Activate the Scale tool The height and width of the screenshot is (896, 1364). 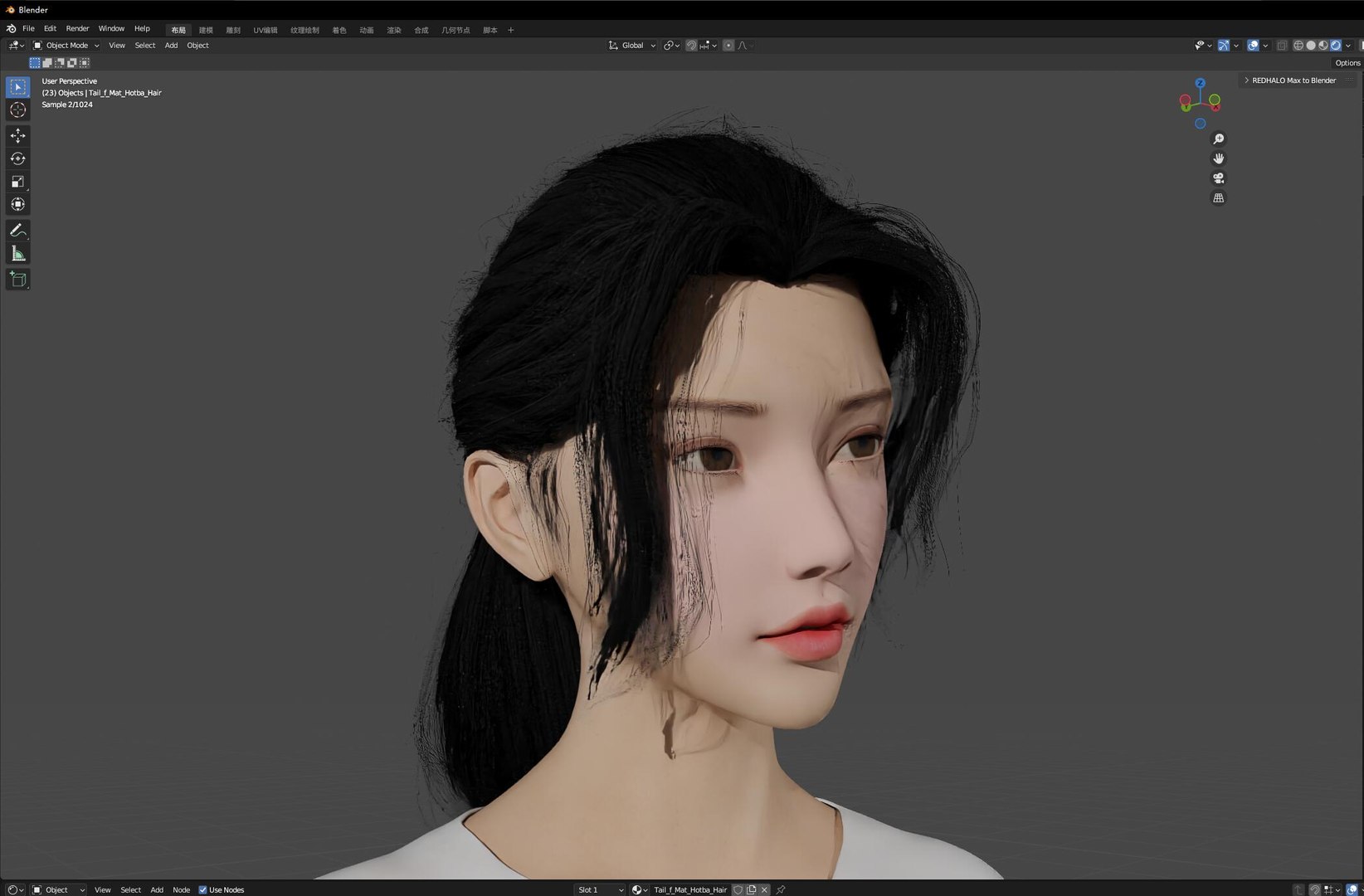[x=17, y=182]
